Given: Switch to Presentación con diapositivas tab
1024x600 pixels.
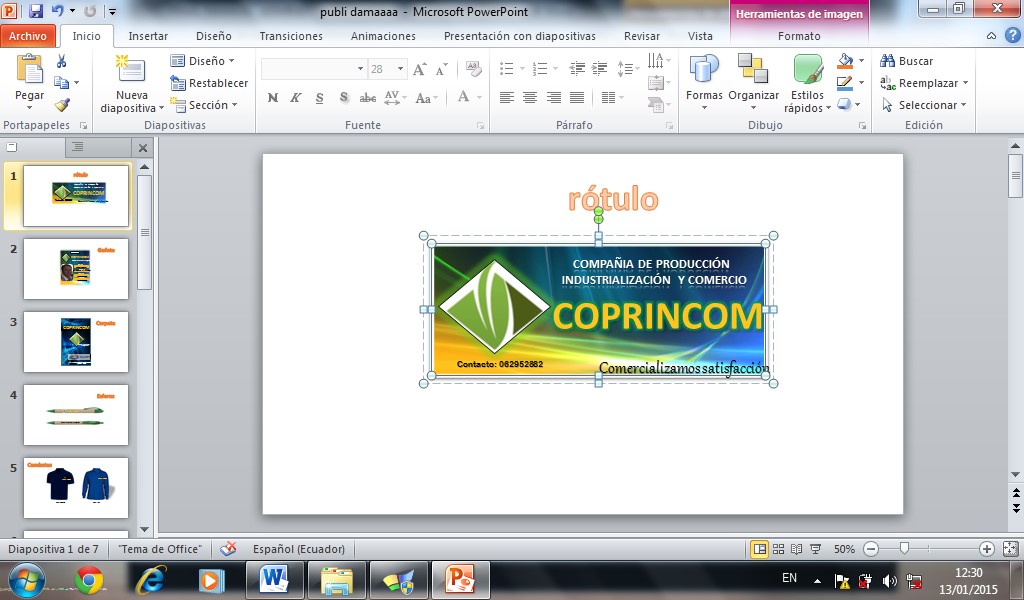Looking at the screenshot, I should pyautogui.click(x=520, y=36).
